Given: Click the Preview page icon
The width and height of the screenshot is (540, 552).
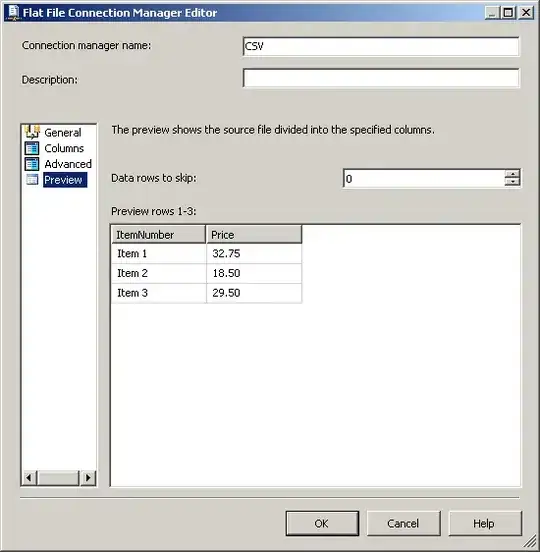Looking at the screenshot, I should [32, 180].
